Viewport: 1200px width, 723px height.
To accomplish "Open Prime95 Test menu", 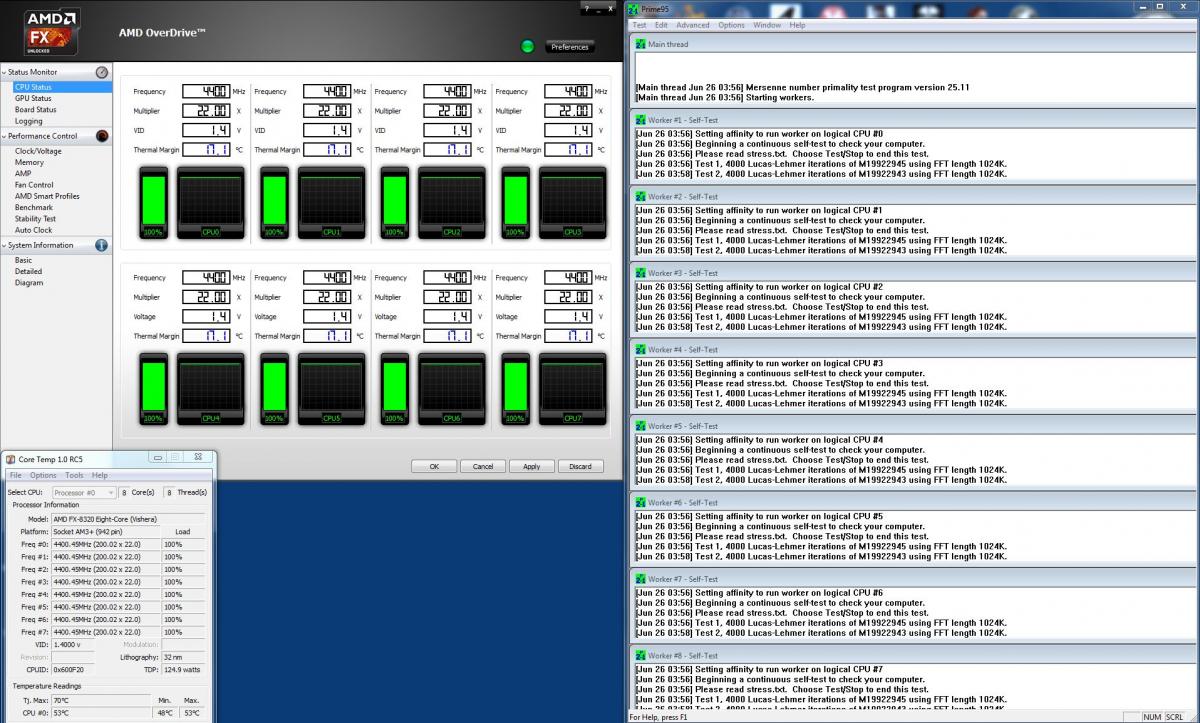I will pyautogui.click(x=640, y=25).
